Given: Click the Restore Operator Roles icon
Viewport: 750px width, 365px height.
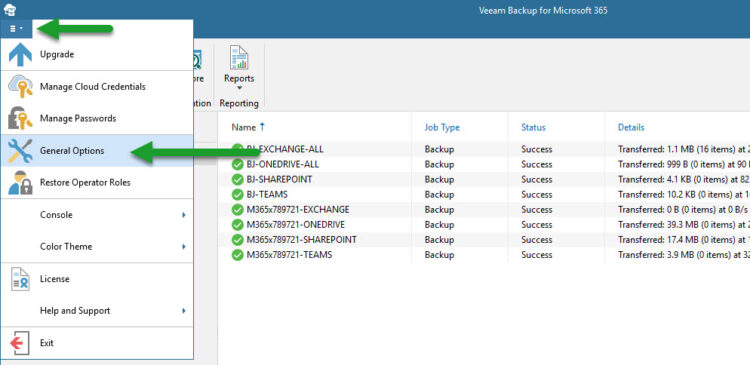Looking at the screenshot, I should [x=20, y=182].
